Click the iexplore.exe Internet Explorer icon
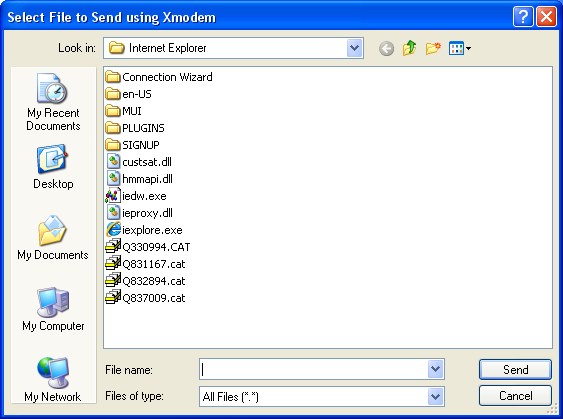The width and height of the screenshot is (563, 419). 113,230
